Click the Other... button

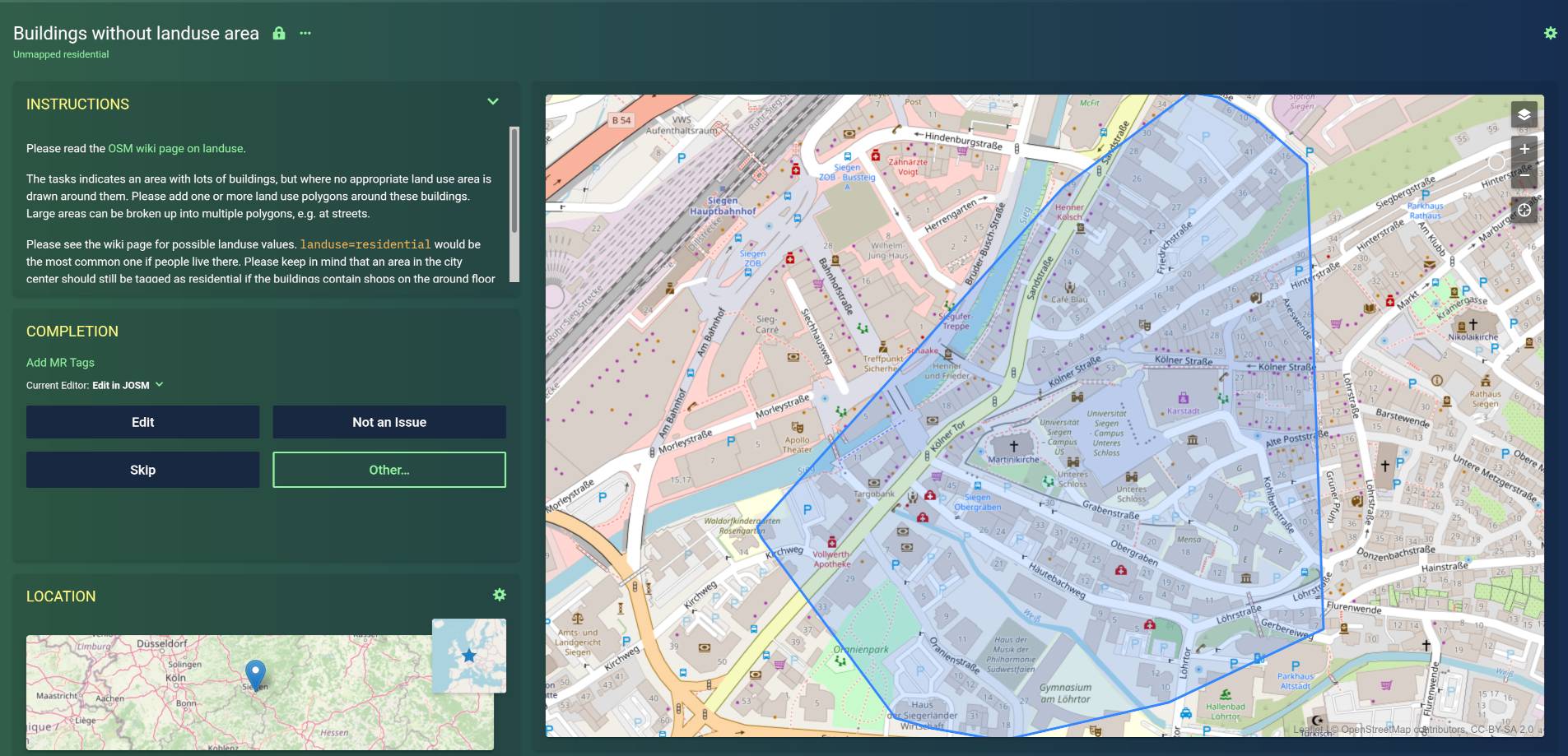(389, 470)
